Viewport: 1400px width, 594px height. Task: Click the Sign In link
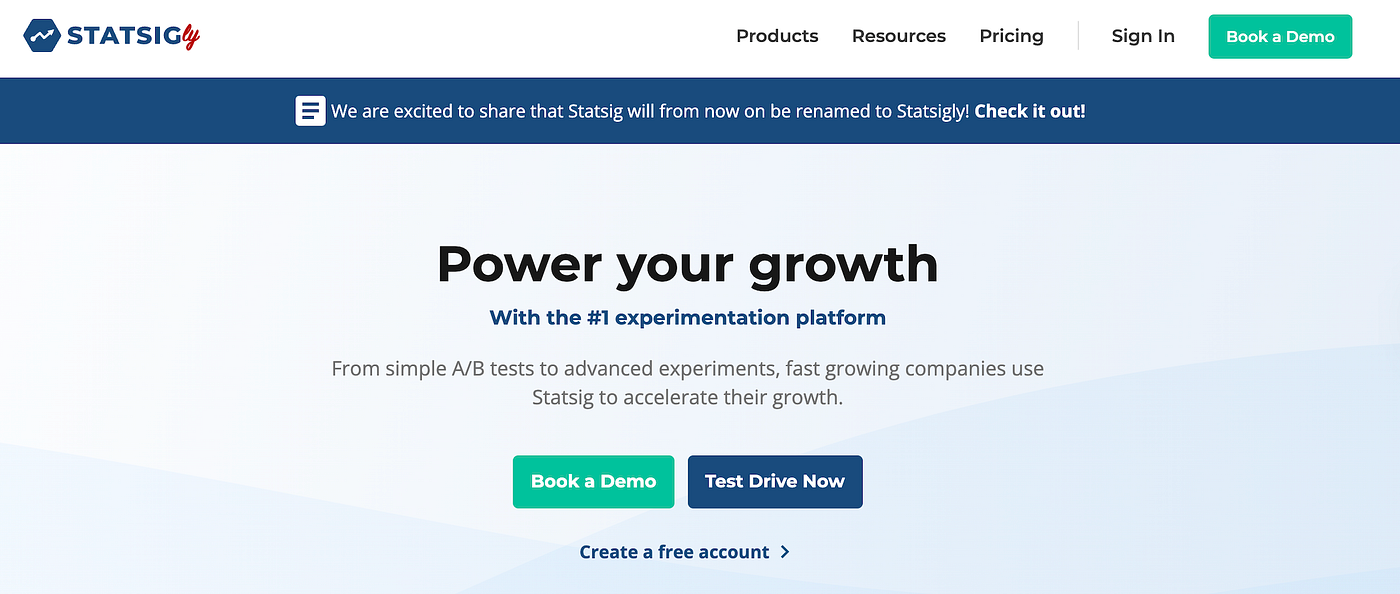(x=1143, y=36)
